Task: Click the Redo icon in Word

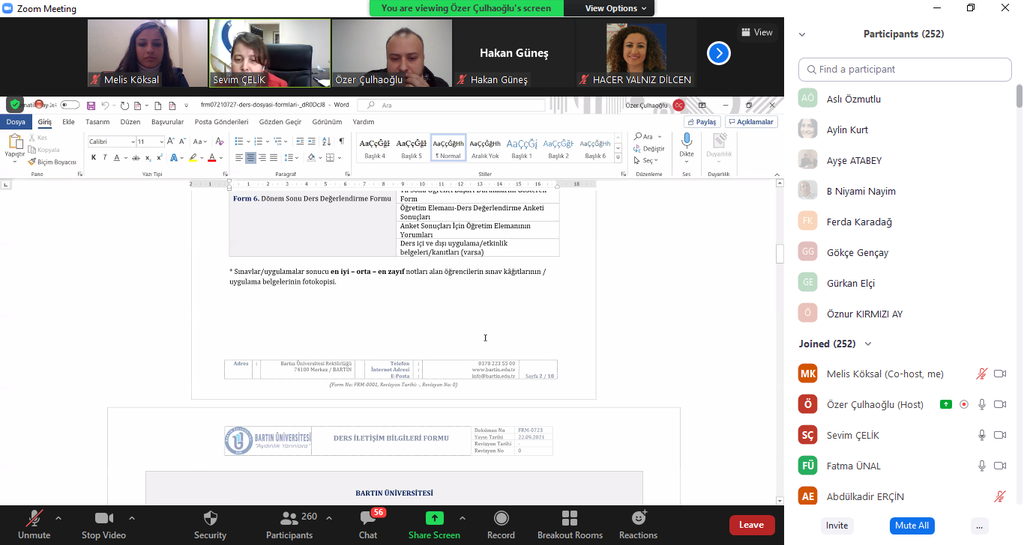Action: tap(125, 106)
